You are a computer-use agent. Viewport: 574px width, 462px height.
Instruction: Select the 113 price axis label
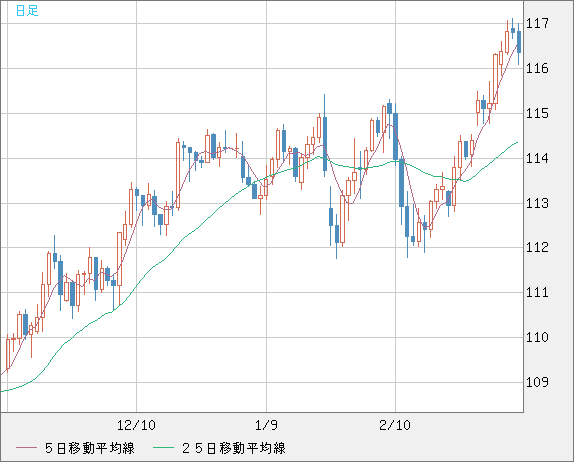pos(537,203)
